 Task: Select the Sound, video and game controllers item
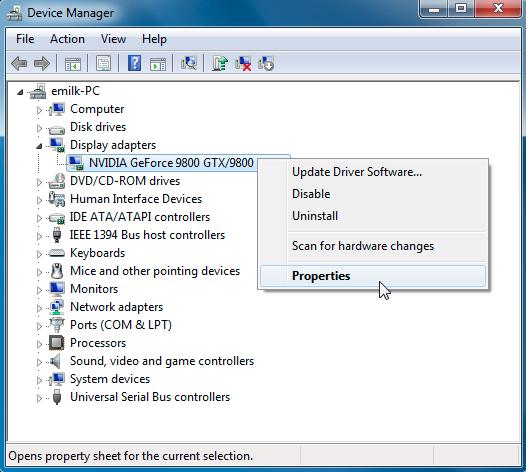point(162,361)
